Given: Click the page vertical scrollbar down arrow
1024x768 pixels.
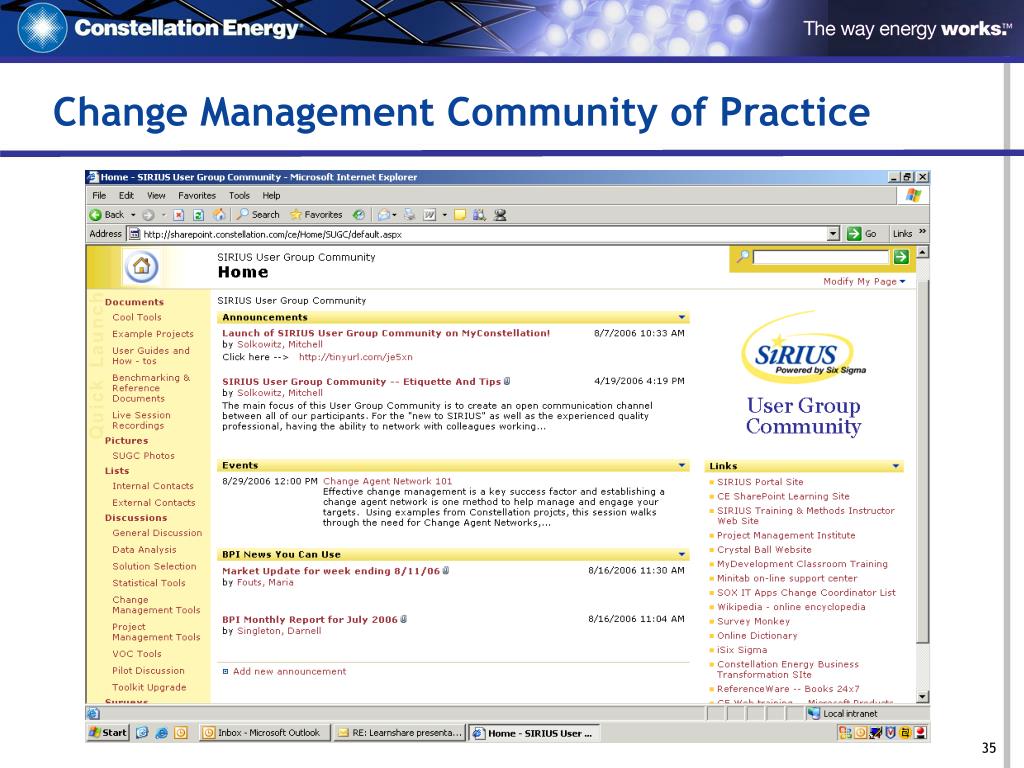Looking at the screenshot, I should pos(922,697).
